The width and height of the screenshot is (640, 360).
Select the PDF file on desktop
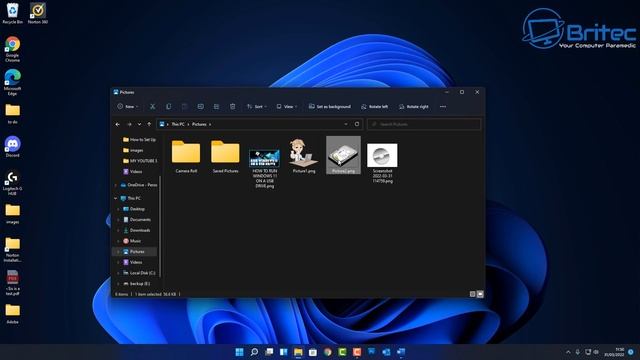tap(13, 282)
